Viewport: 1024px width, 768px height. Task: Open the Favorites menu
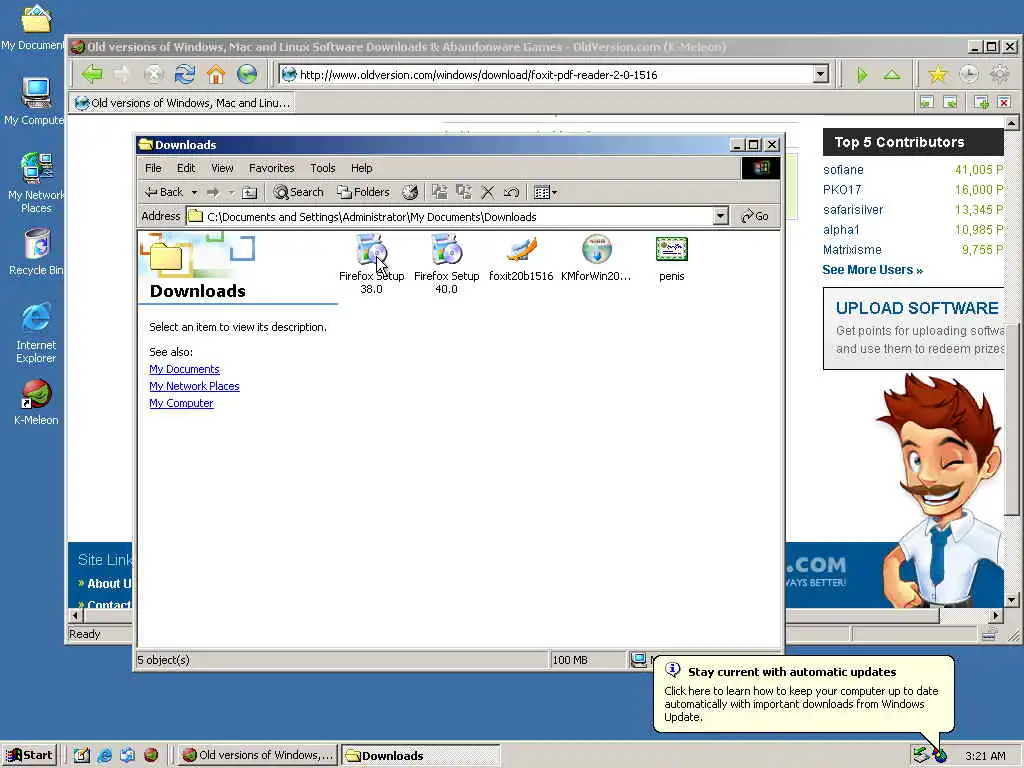[272, 168]
